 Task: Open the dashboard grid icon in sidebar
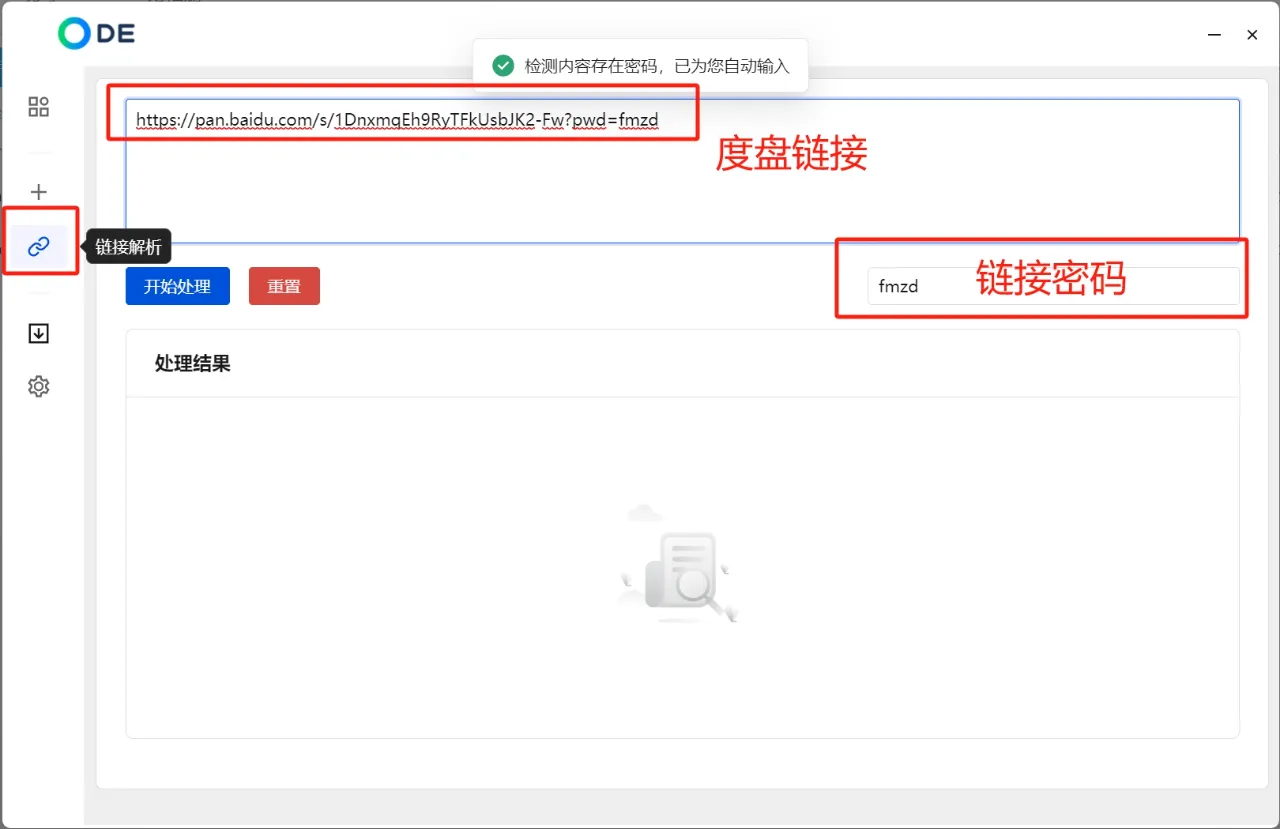coord(38,107)
